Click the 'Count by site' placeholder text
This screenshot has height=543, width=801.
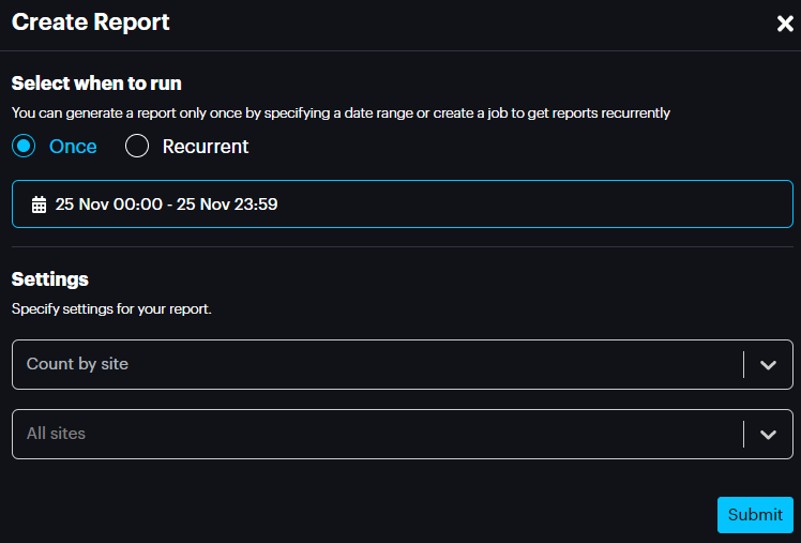coord(77,364)
